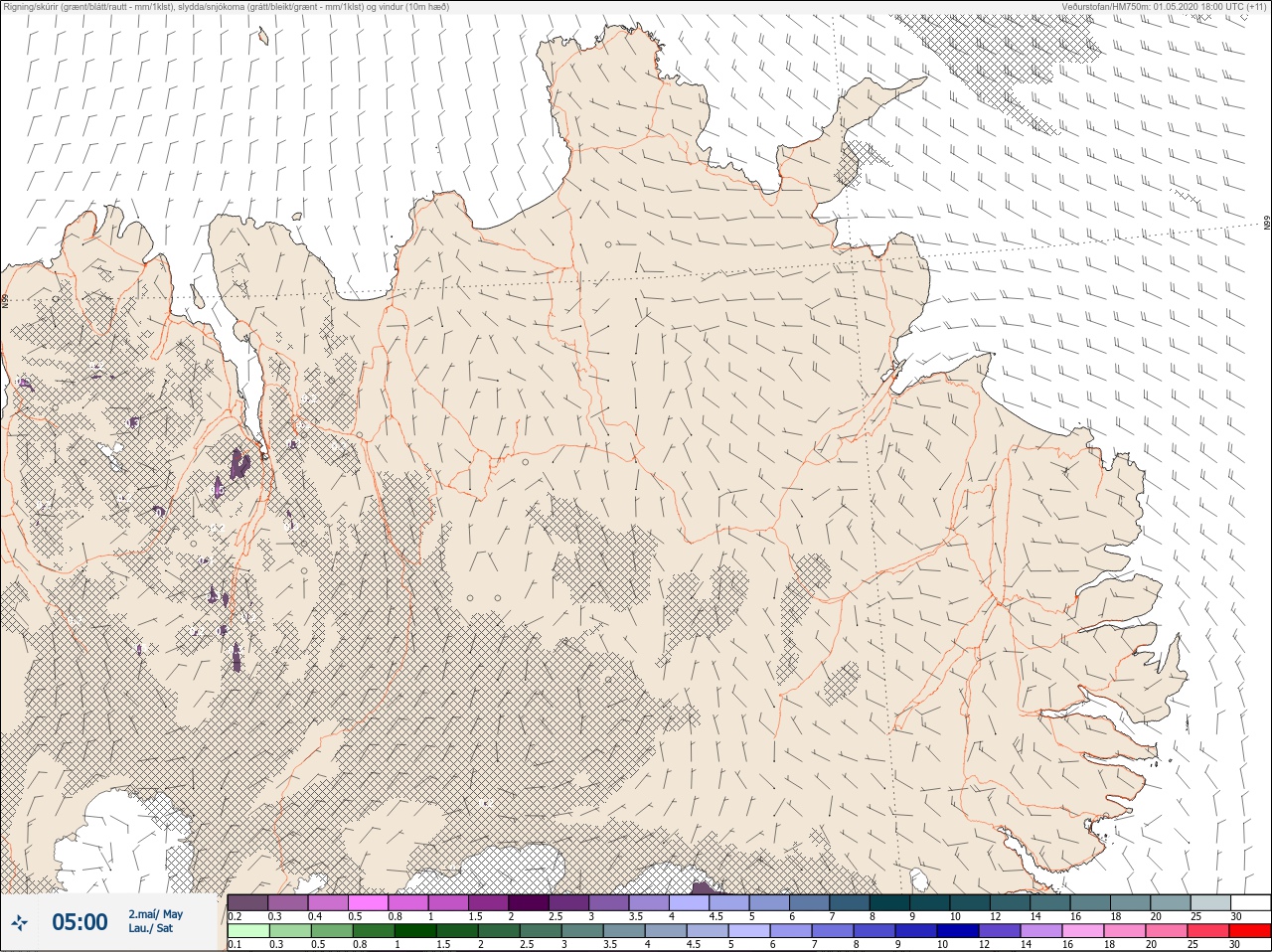Click the bright pink swatch in the upper legend row
This screenshot has height=952, width=1272.
tap(368, 902)
